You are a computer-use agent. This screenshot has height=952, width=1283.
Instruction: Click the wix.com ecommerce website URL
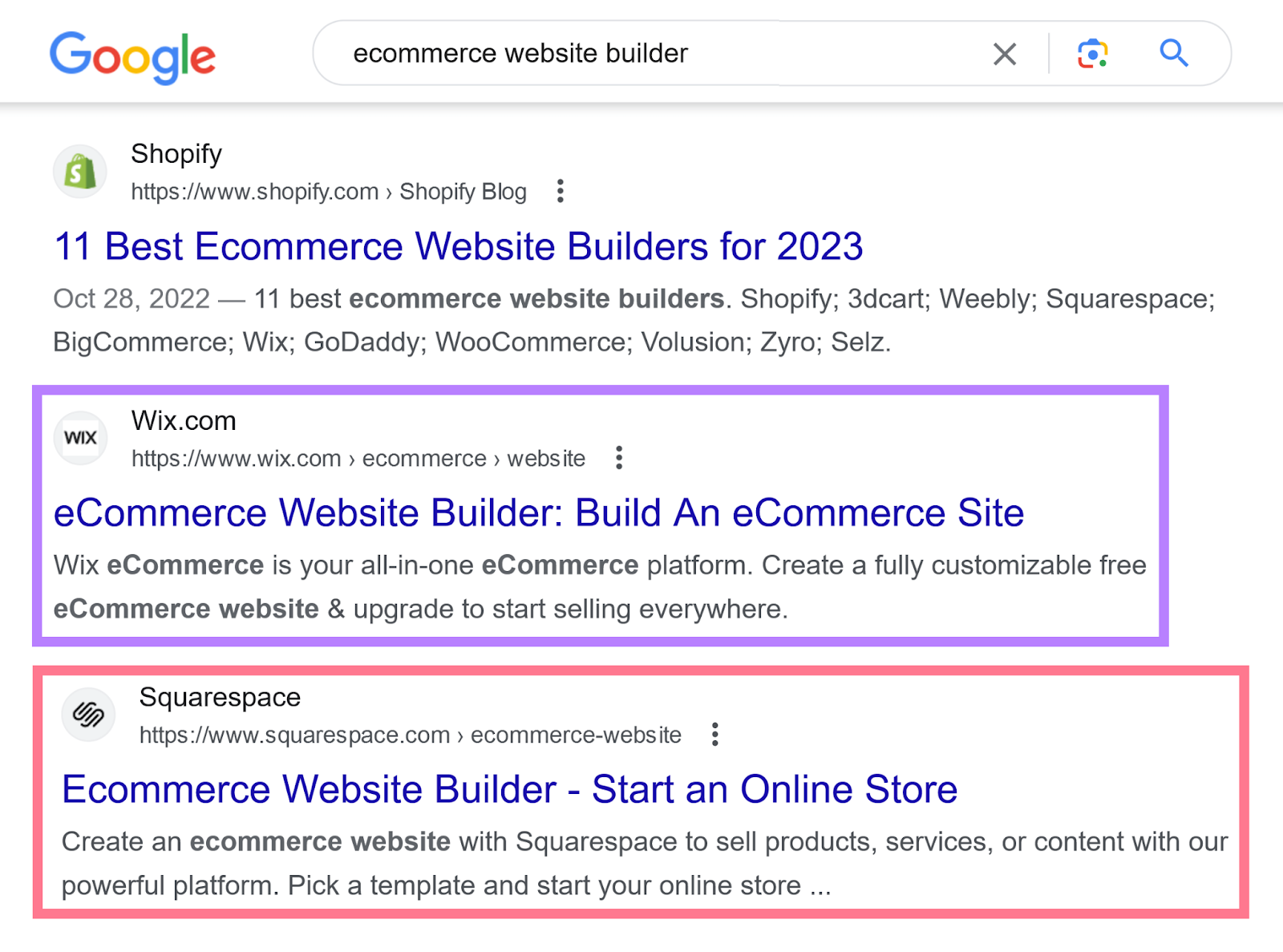click(358, 459)
